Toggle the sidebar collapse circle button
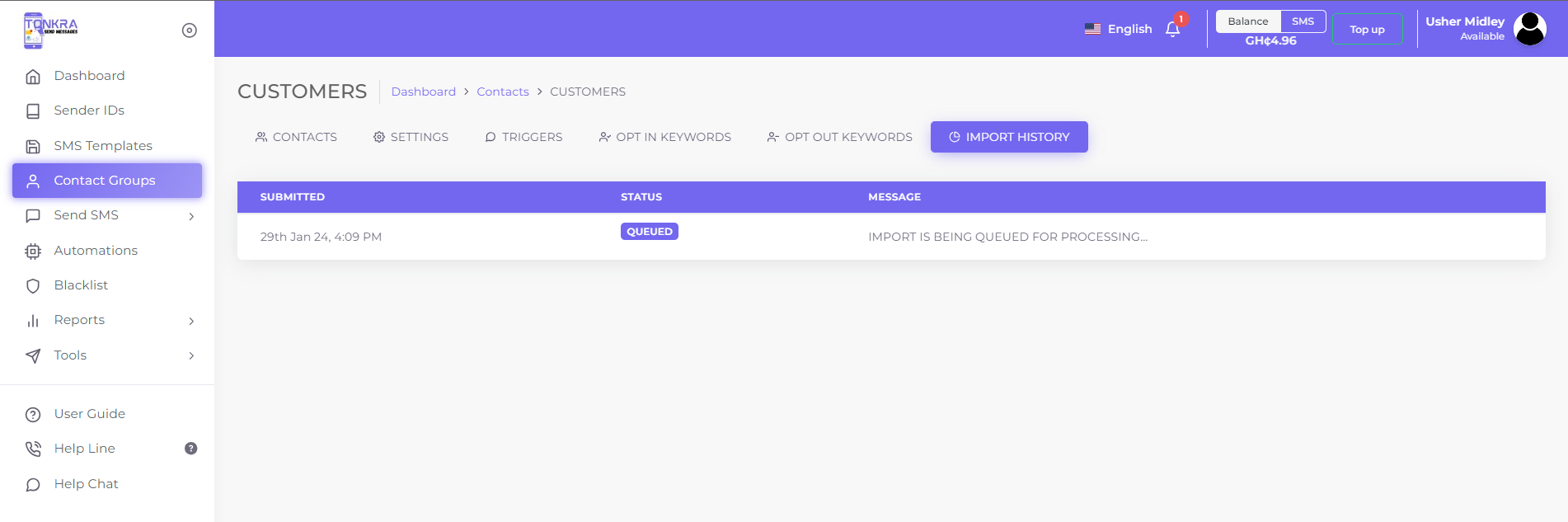 pos(189,31)
